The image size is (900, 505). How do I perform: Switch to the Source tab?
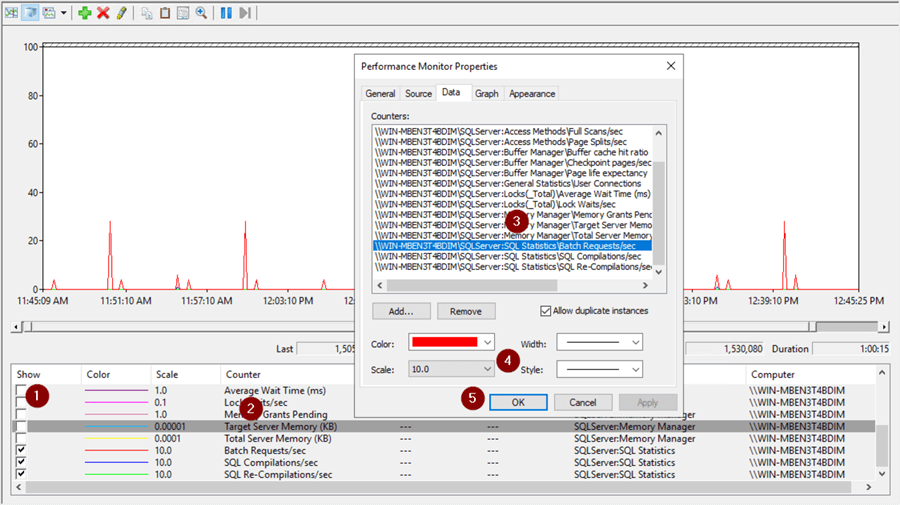418,94
